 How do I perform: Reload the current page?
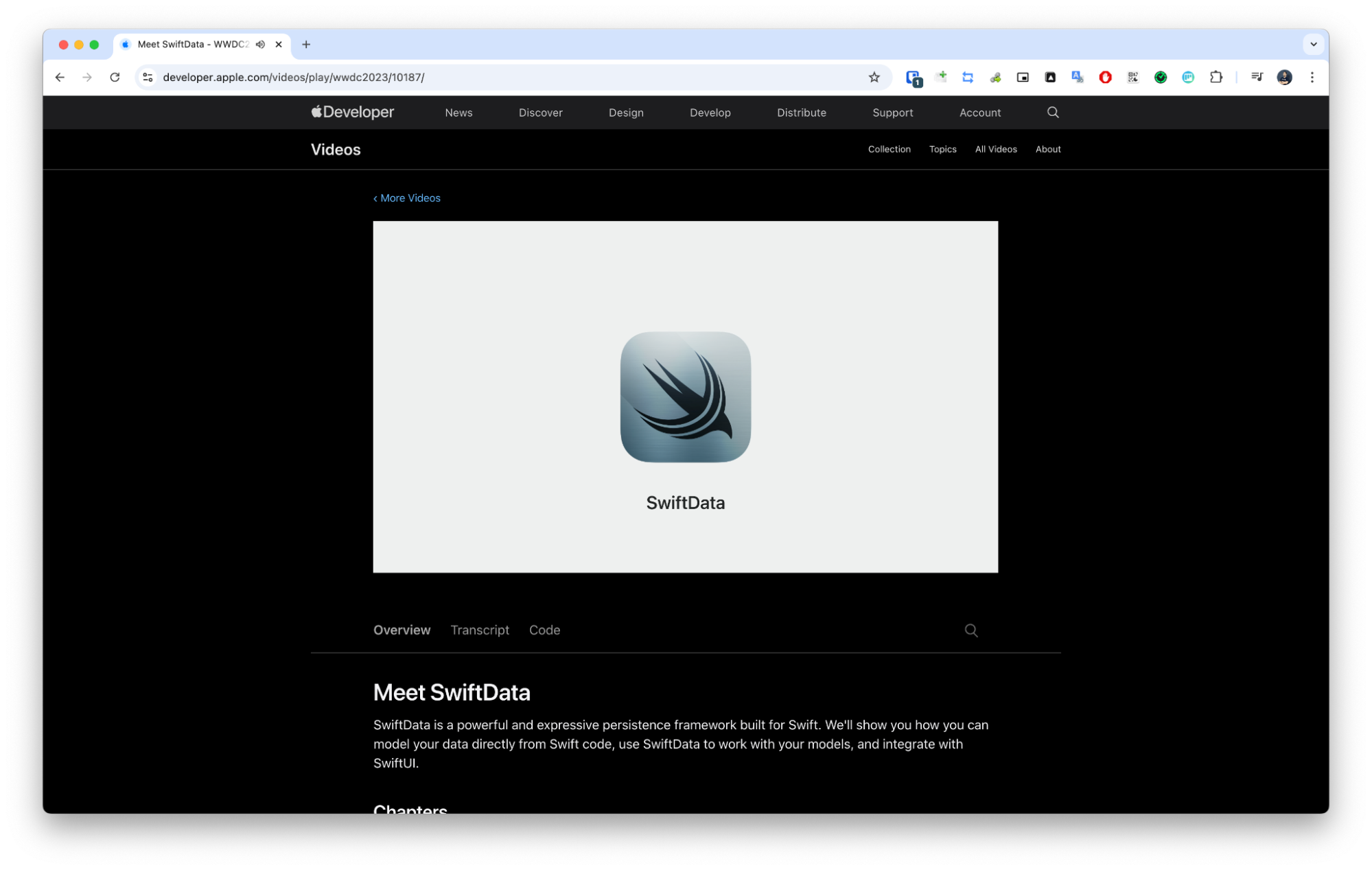[115, 78]
